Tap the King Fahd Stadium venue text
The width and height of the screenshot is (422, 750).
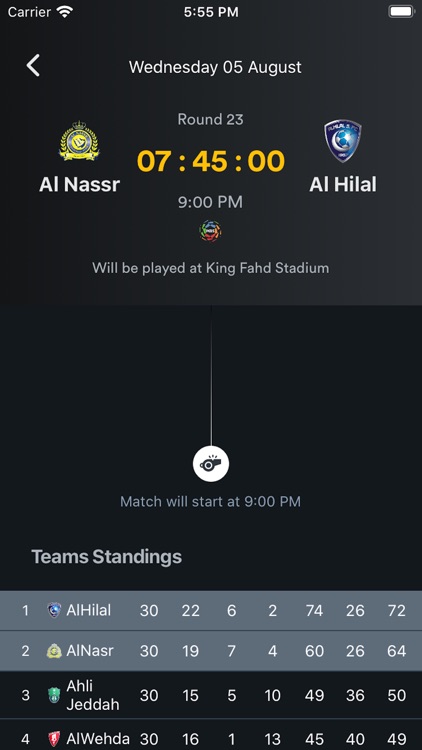[211, 268]
